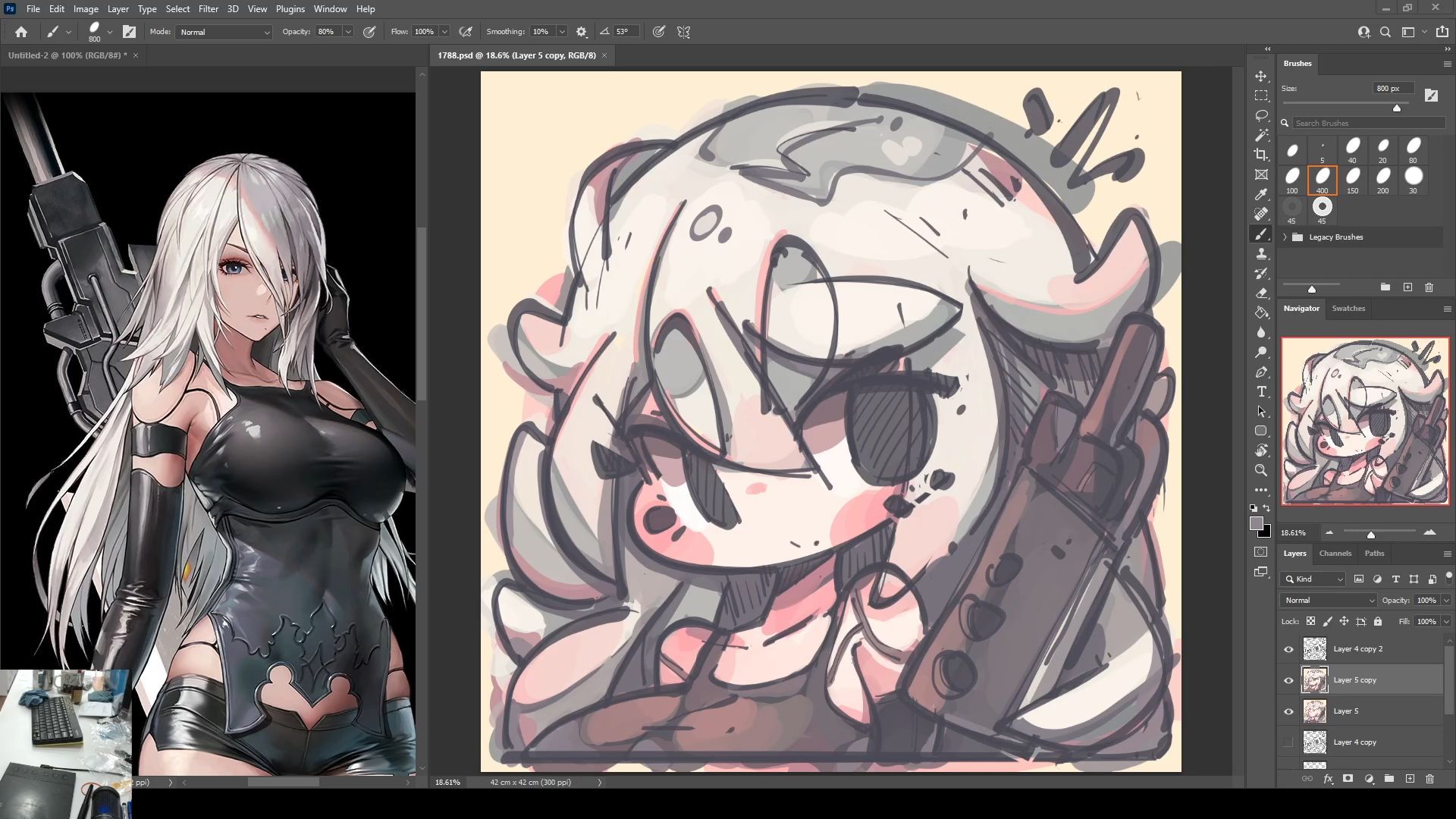Image resolution: width=1456 pixels, height=819 pixels.
Task: Select the Clone Stamp tool
Action: 1261,254
